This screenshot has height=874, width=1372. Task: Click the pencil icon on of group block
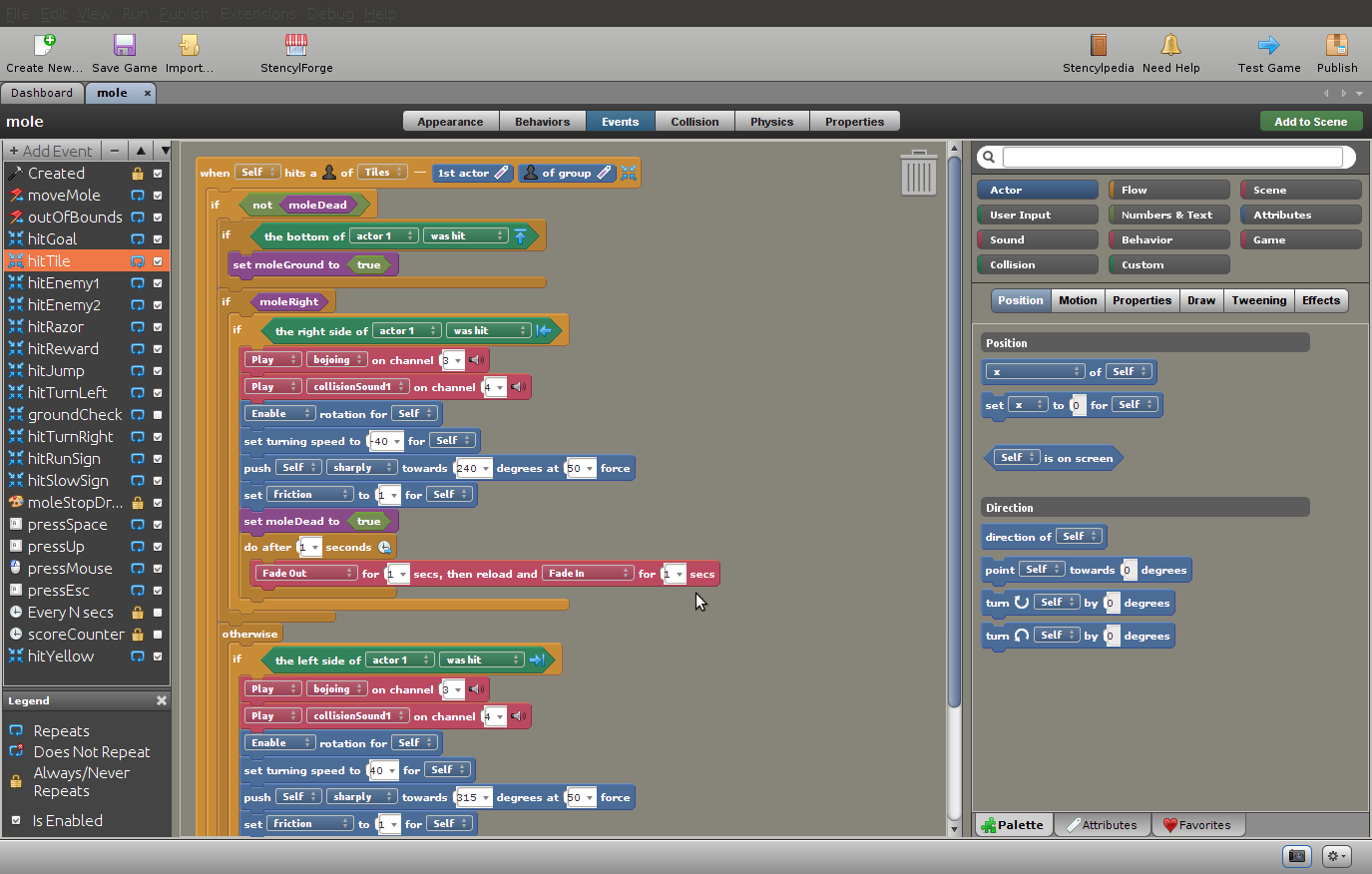click(x=604, y=173)
